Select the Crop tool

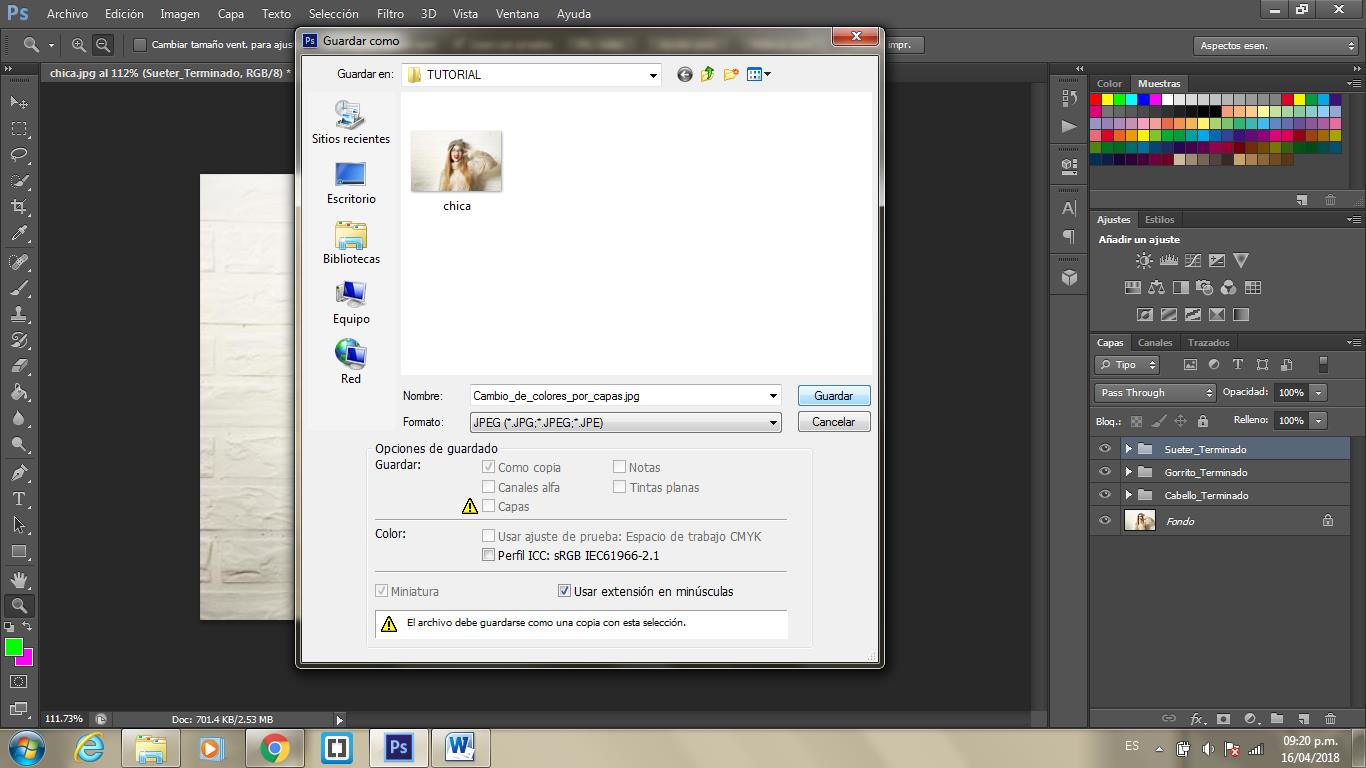point(19,207)
